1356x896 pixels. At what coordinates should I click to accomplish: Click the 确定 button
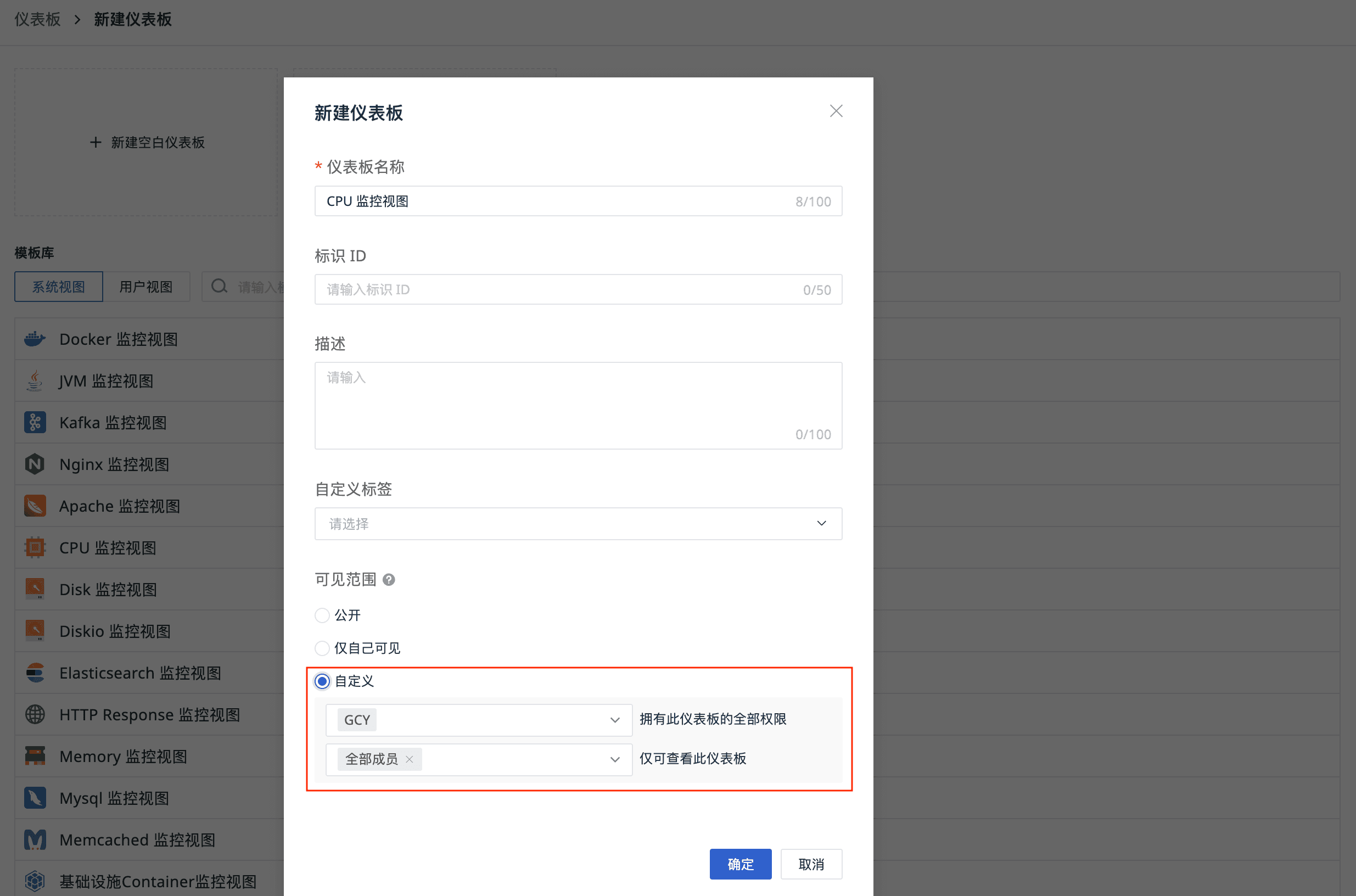pyautogui.click(x=740, y=864)
